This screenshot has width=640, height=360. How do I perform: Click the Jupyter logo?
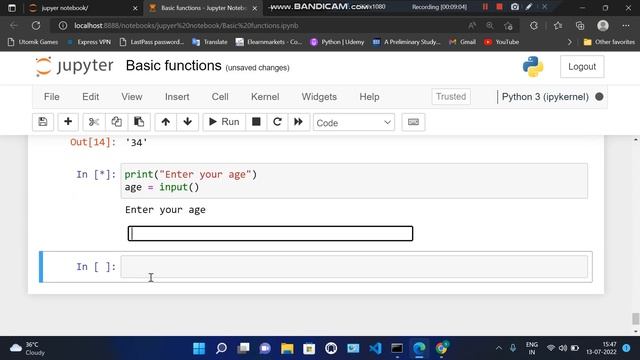(74, 67)
